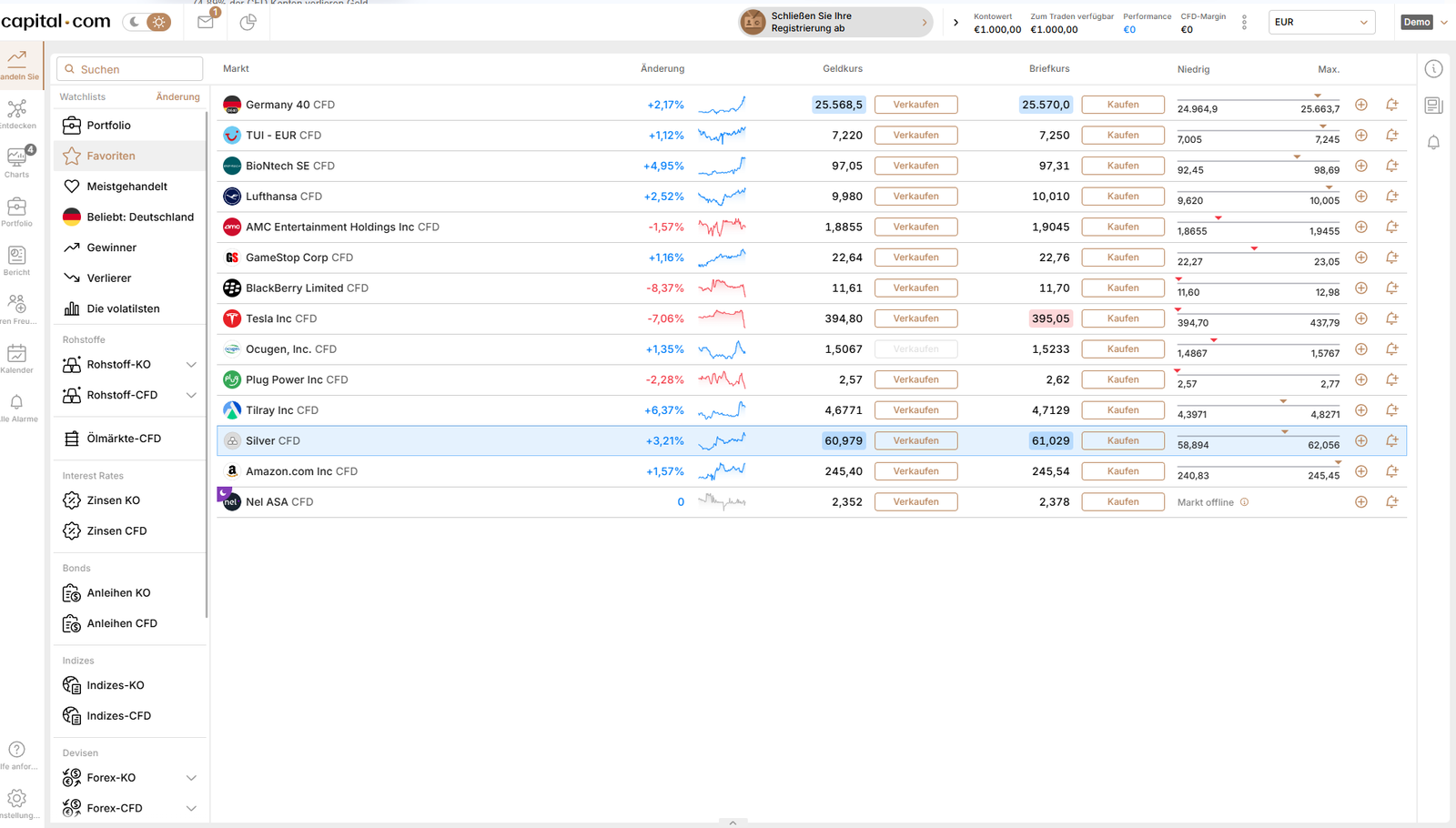Click Kaufen for BioNTech SE CFD
The image size is (1456, 828).
[1123, 166]
